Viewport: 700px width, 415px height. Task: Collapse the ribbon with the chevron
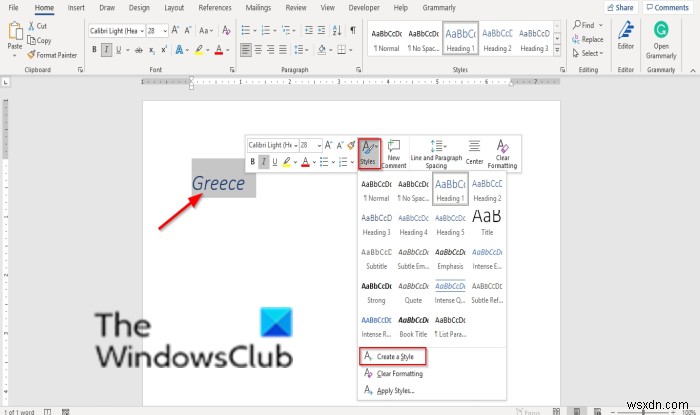(692, 70)
